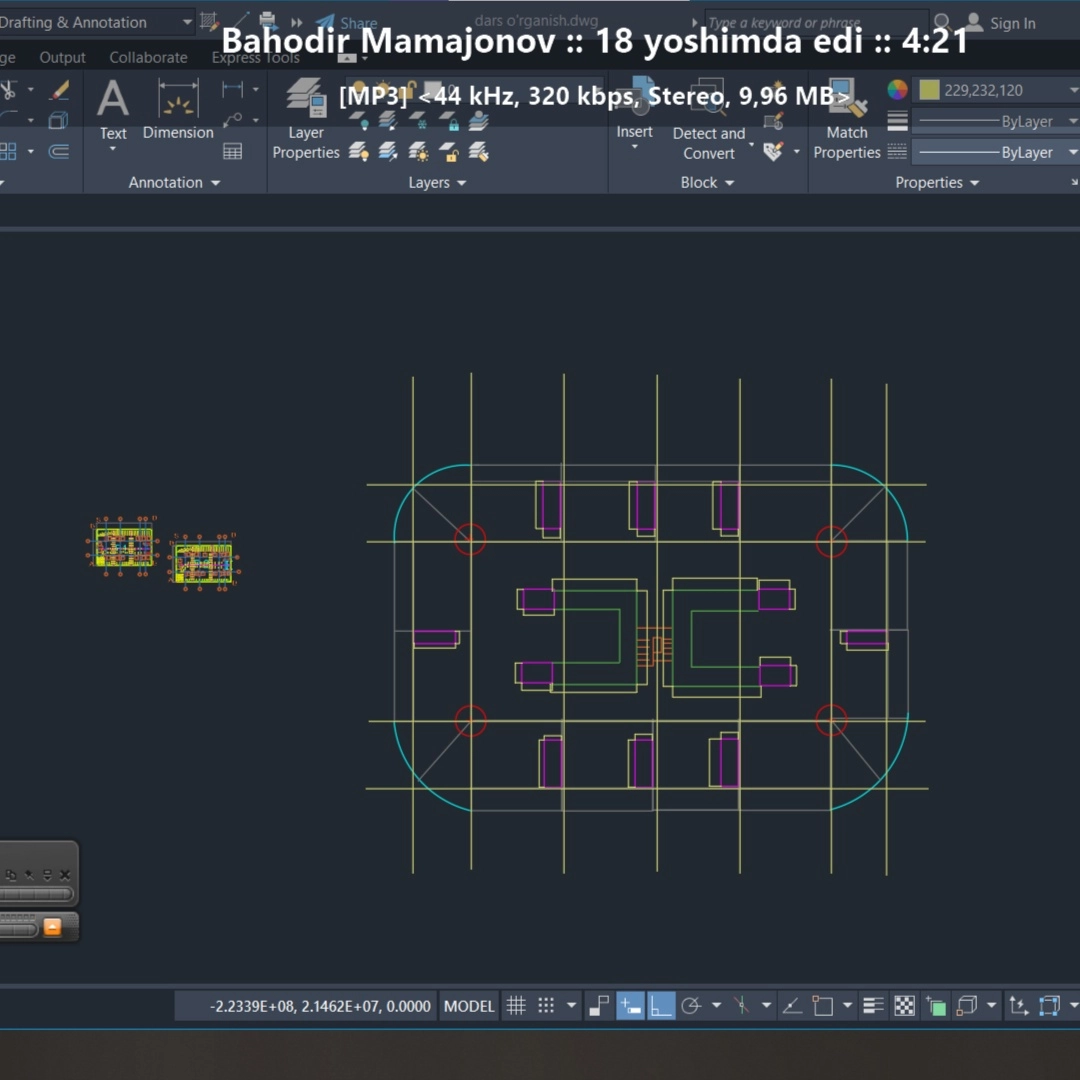Open the Dimension tool
The image size is (1080, 1080).
pyautogui.click(x=178, y=110)
